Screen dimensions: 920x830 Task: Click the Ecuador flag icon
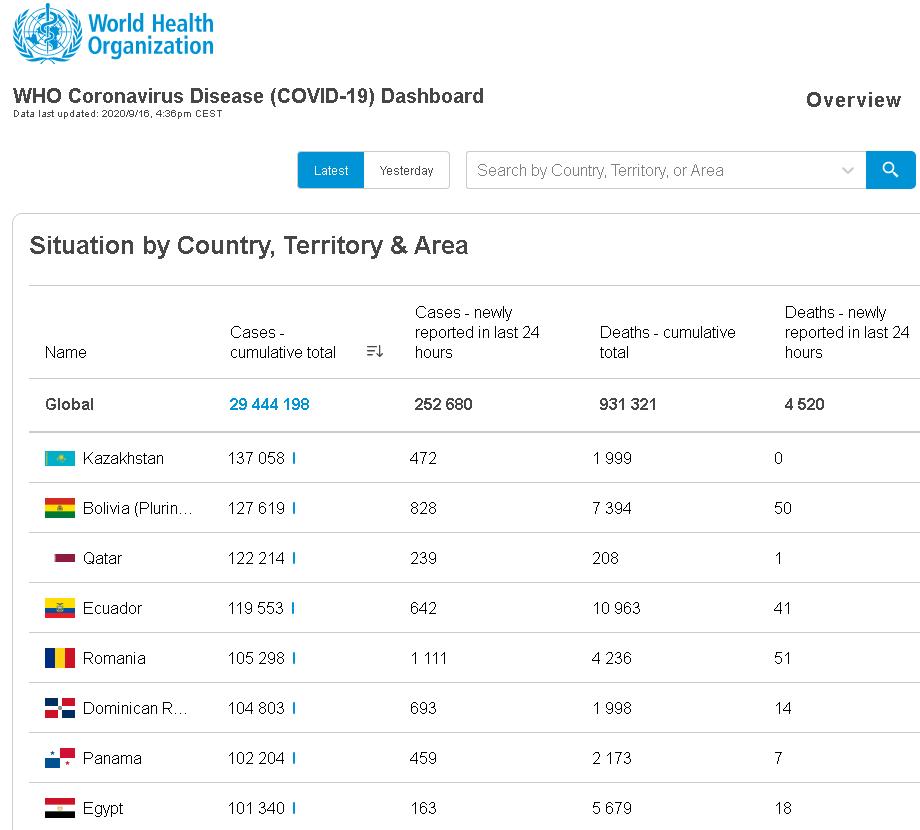click(60, 608)
